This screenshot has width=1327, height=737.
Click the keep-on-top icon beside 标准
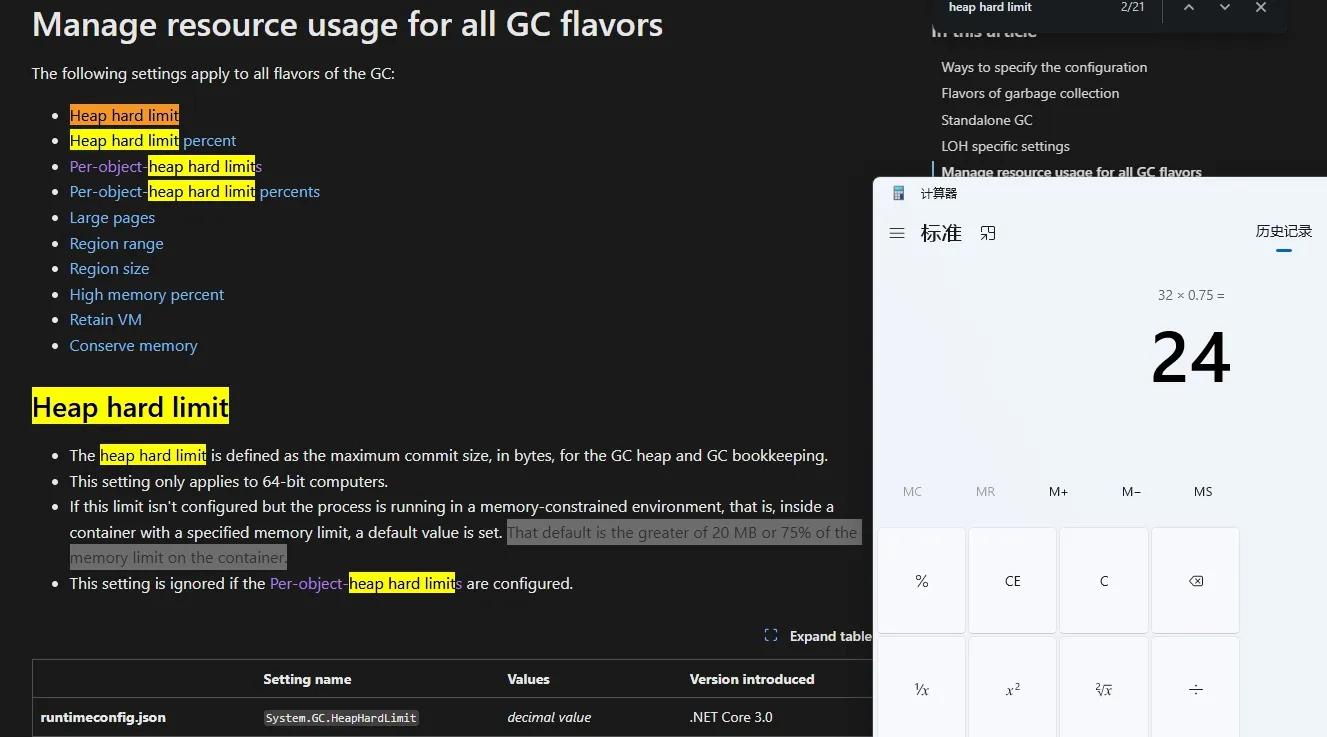pyautogui.click(x=988, y=233)
